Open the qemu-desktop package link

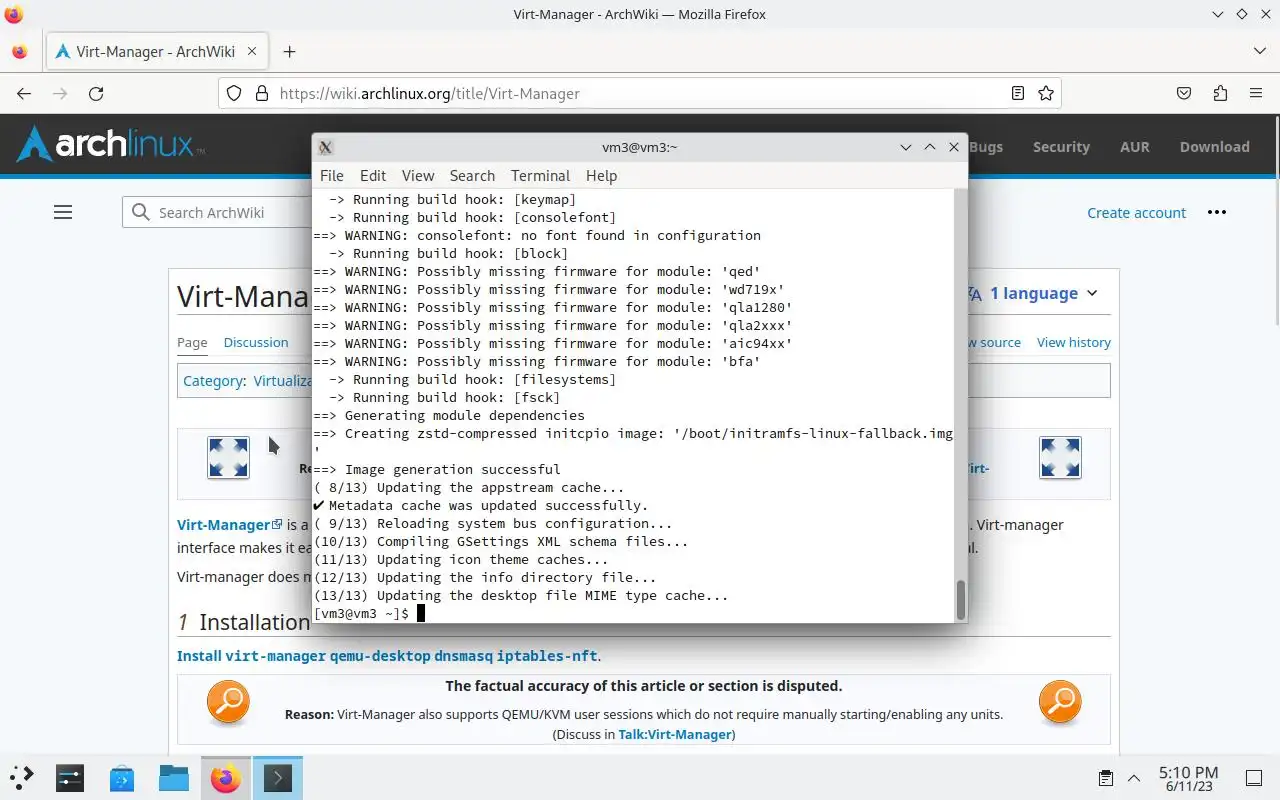[x=380, y=656]
